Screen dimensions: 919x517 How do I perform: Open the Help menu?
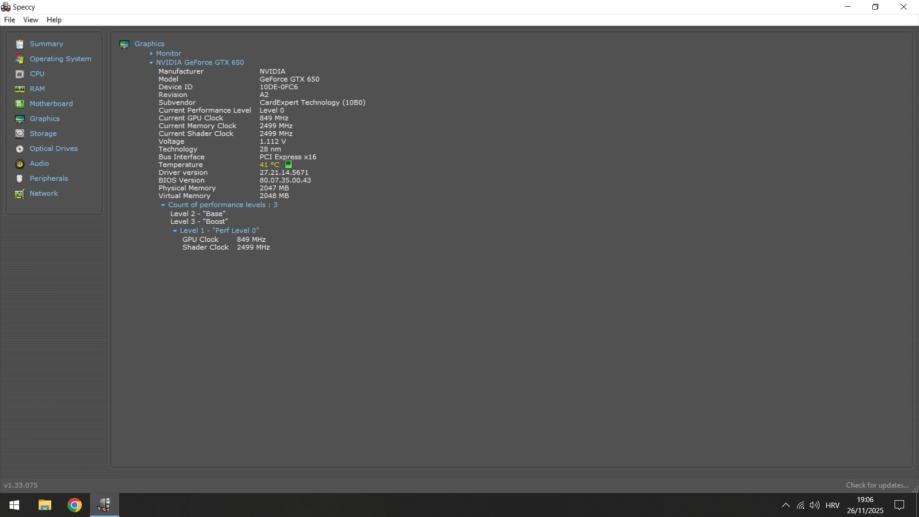54,20
